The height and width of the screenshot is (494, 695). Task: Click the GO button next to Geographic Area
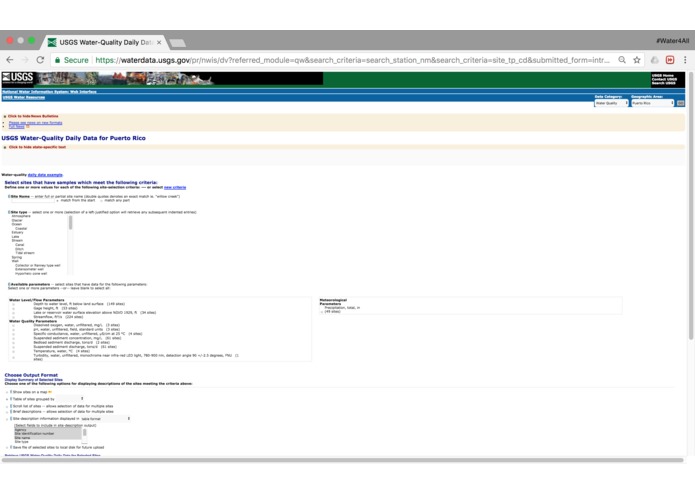coord(680,103)
